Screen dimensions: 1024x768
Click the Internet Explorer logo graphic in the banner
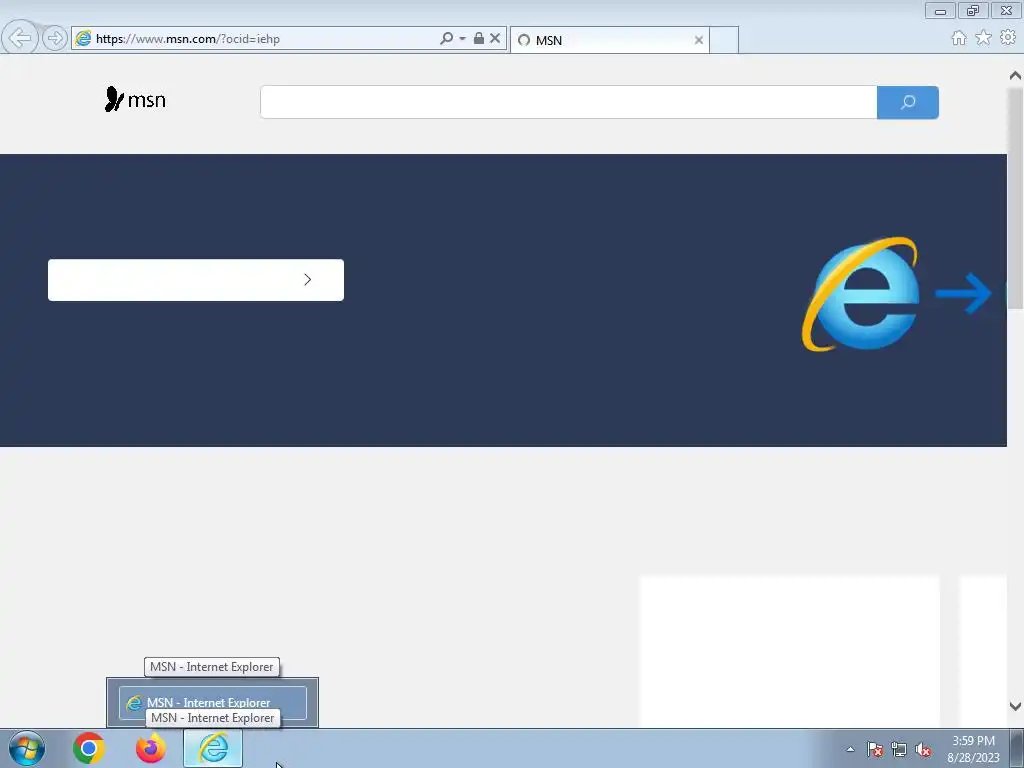(861, 294)
